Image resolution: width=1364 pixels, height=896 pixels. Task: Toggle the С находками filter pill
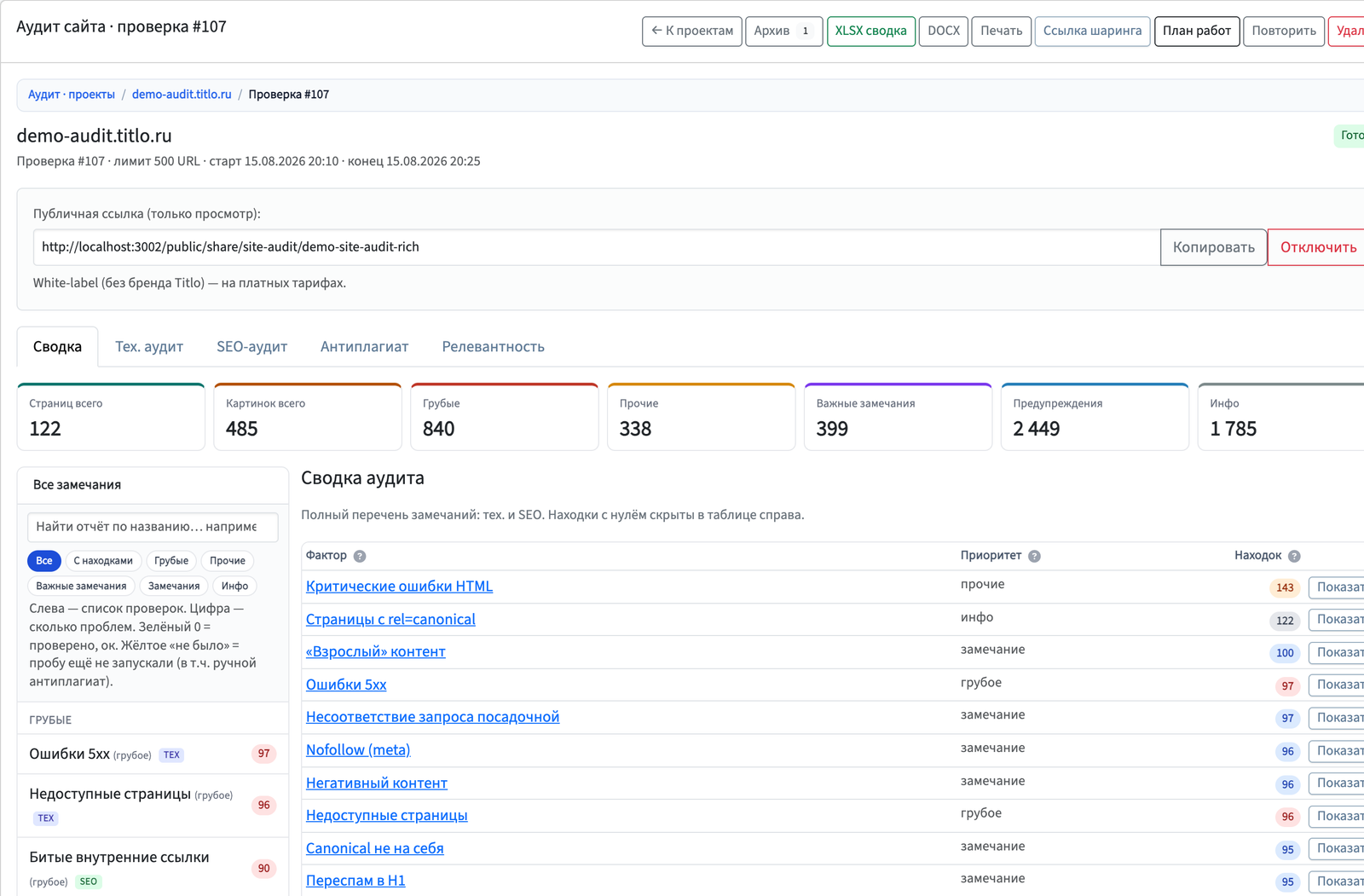click(103, 560)
